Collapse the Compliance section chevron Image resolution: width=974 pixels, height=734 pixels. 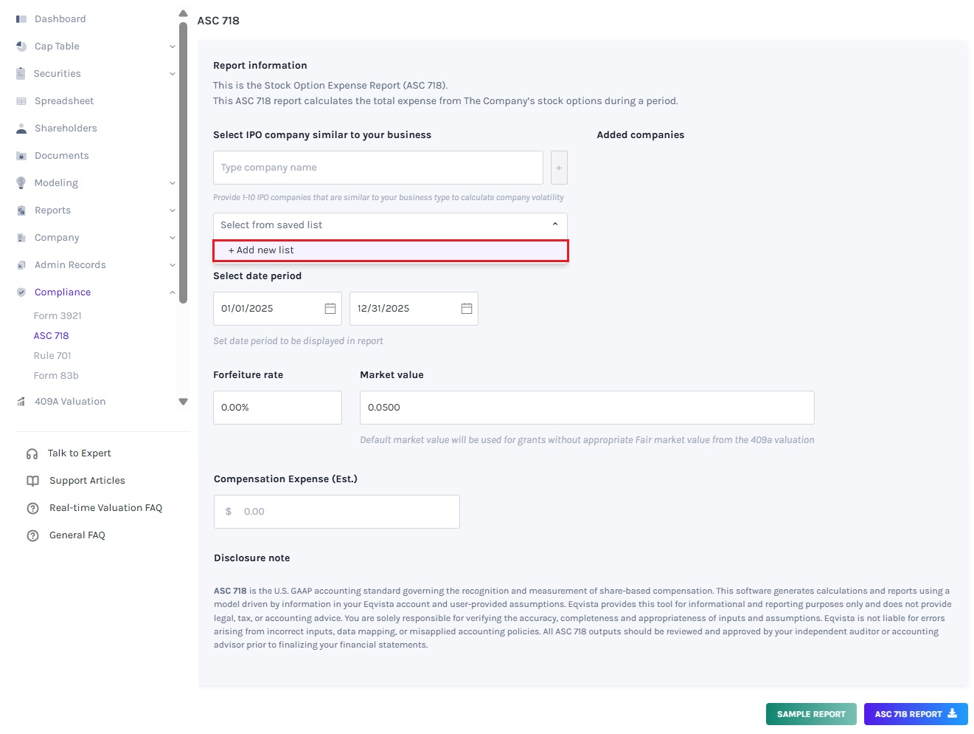coord(172,292)
